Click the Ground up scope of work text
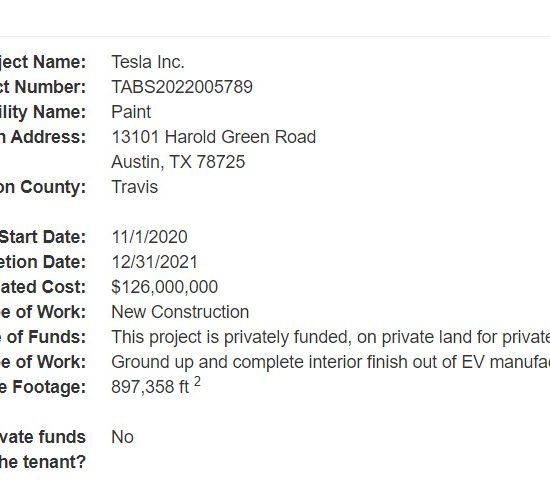Screen dimensions: 550x497 pyautogui.click(x=330, y=362)
